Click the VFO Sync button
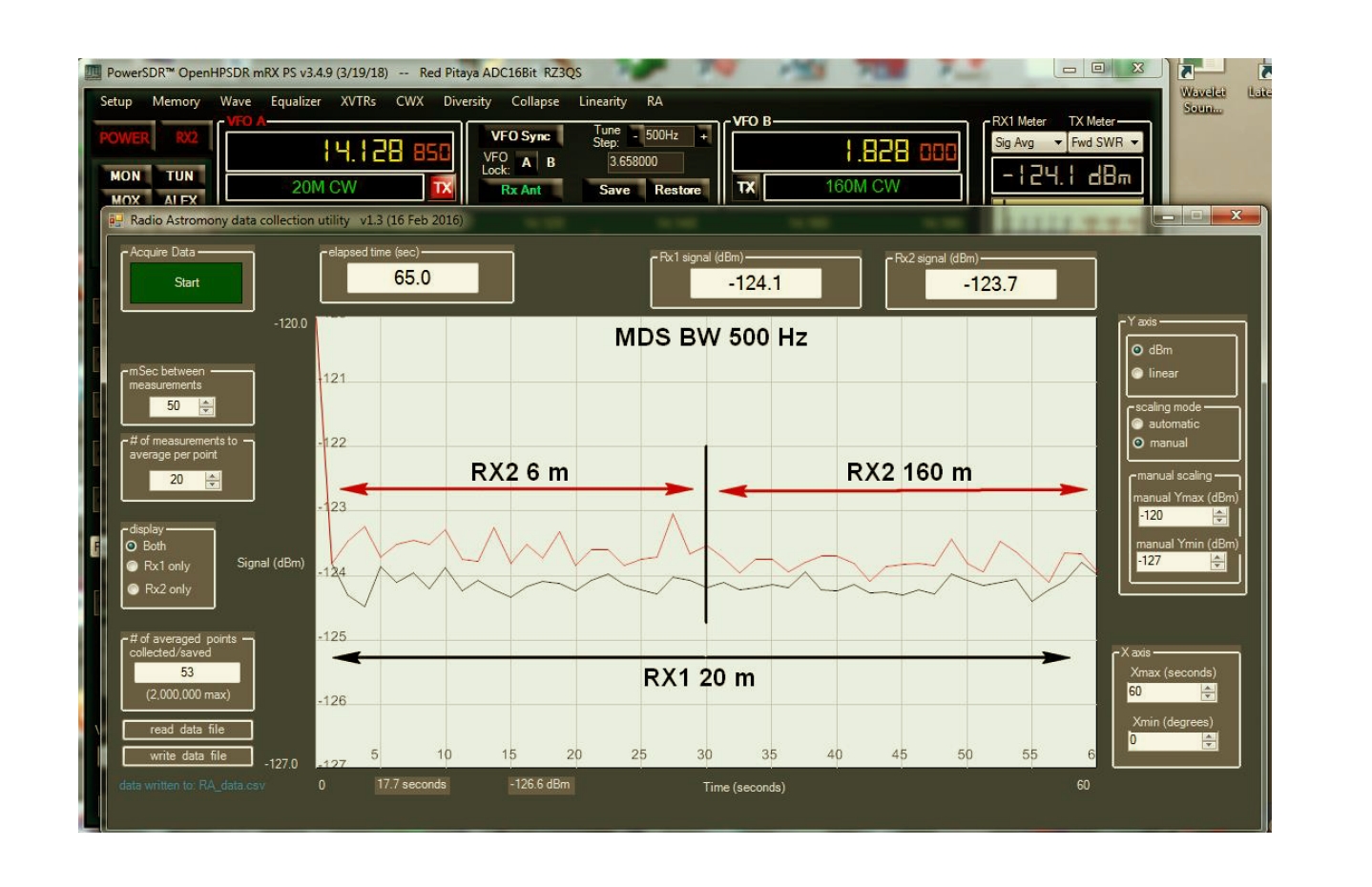Viewport: 1372px width, 887px height. pyautogui.click(x=520, y=135)
